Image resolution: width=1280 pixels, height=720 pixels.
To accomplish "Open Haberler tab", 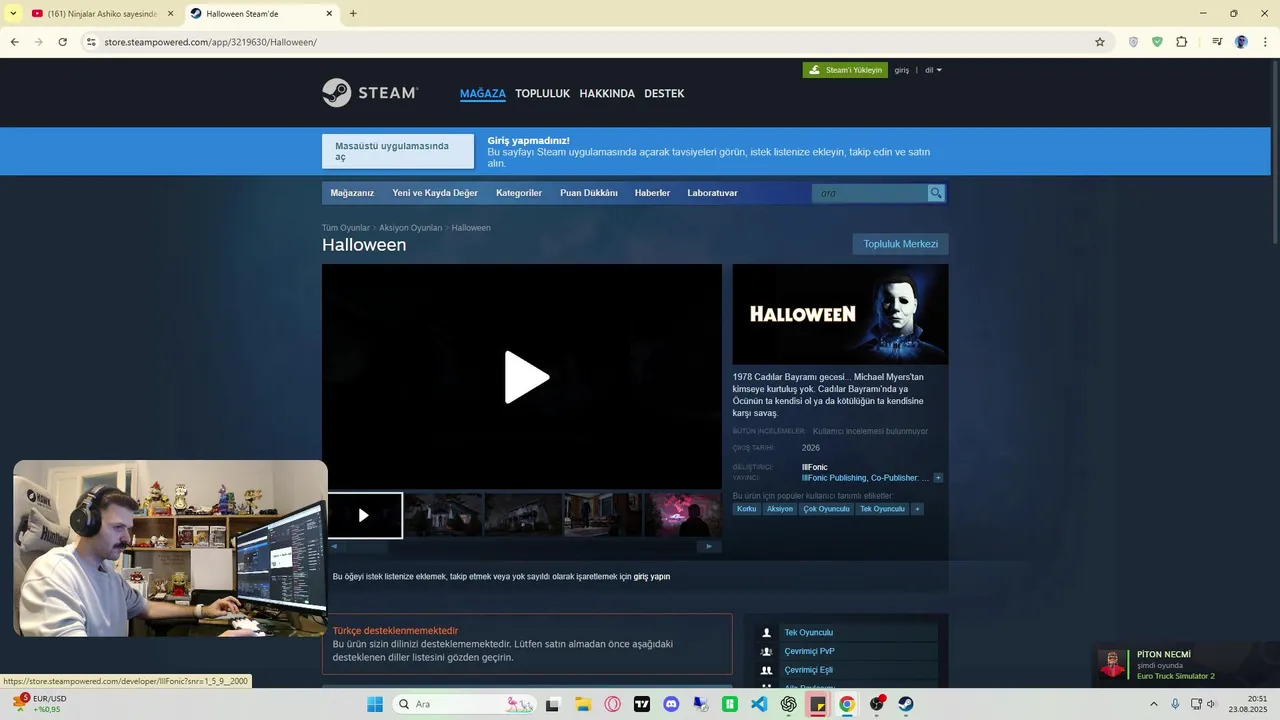I will [652, 193].
